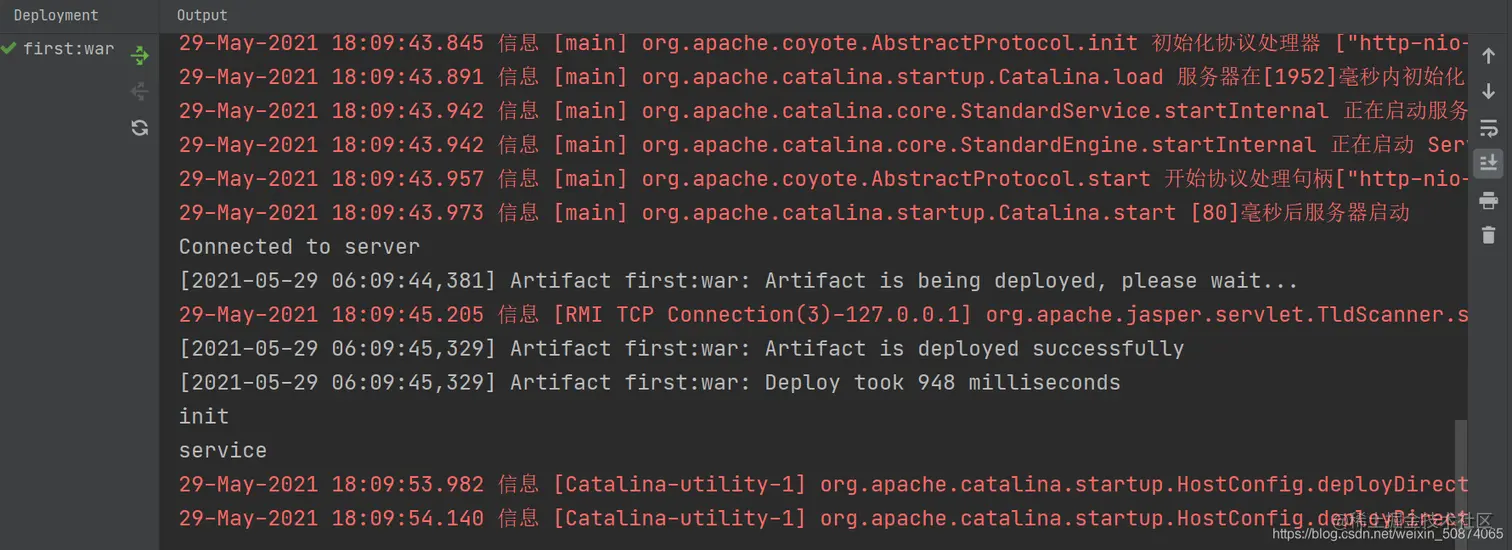Image resolution: width=1512 pixels, height=550 pixels.
Task: Click the Refresh deployment status icon
Action: 140,127
